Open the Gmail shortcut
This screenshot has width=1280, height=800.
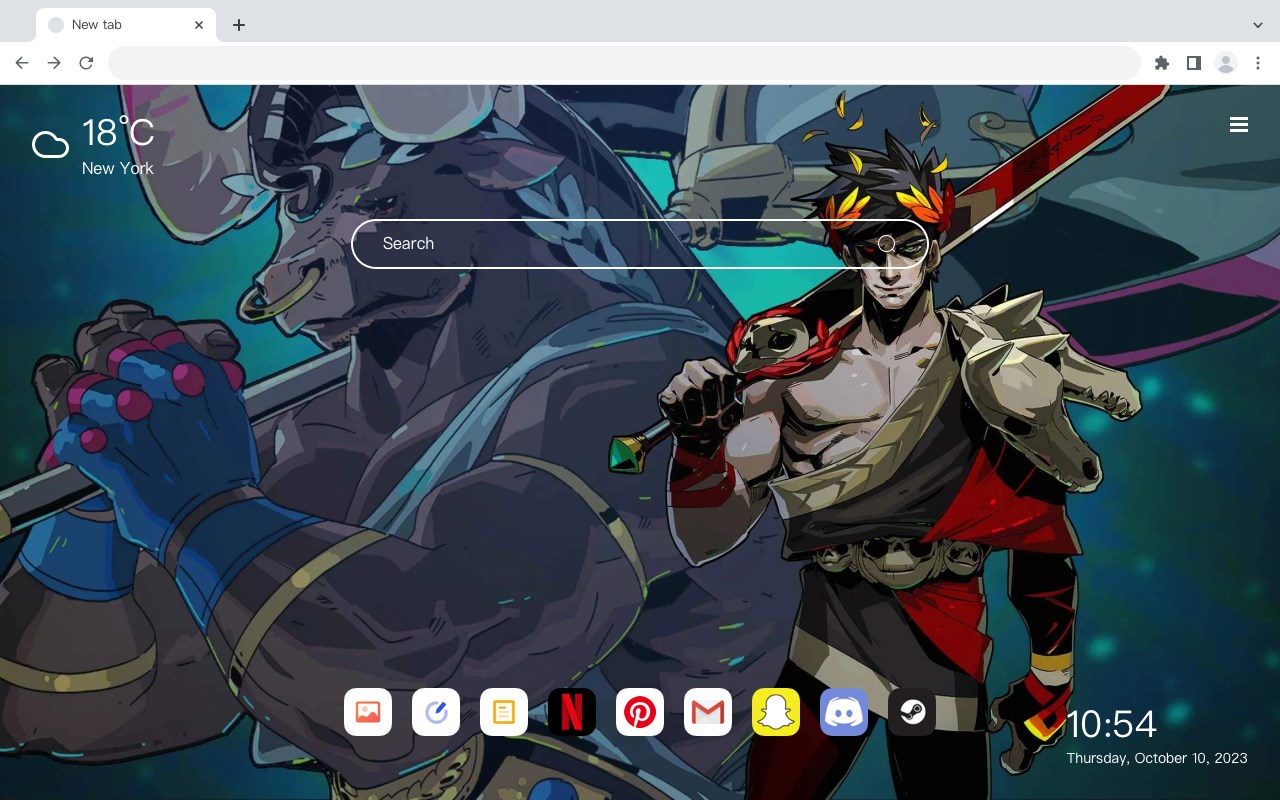coord(708,712)
